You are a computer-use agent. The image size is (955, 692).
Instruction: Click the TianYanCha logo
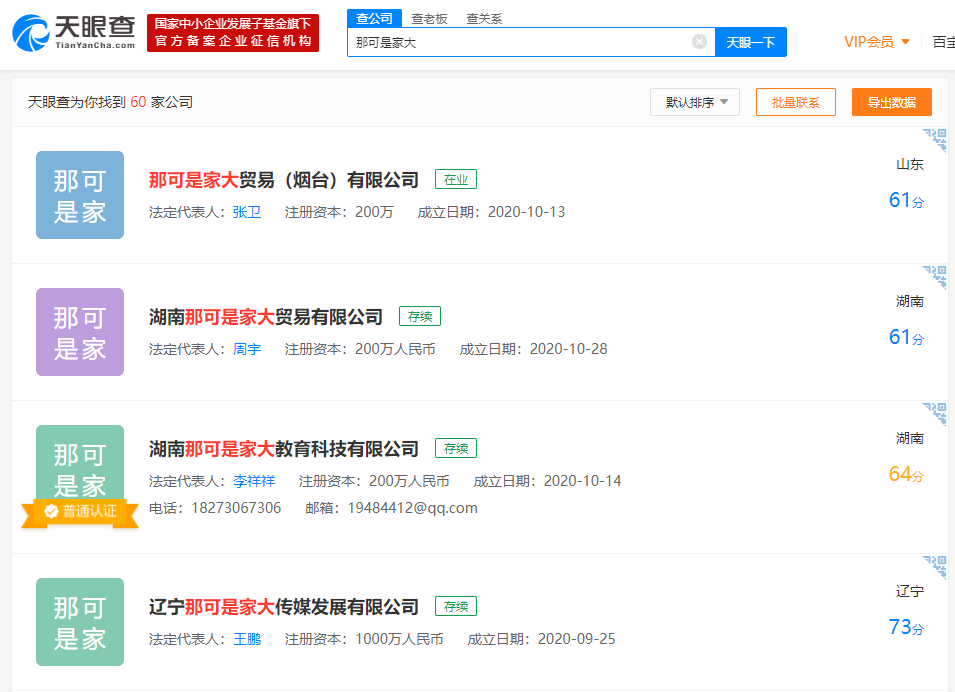tap(74, 32)
